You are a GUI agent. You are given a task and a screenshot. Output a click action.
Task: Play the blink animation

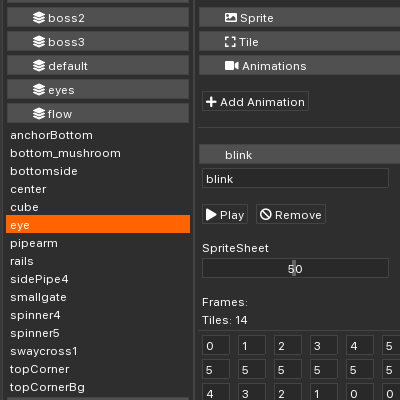[225, 214]
